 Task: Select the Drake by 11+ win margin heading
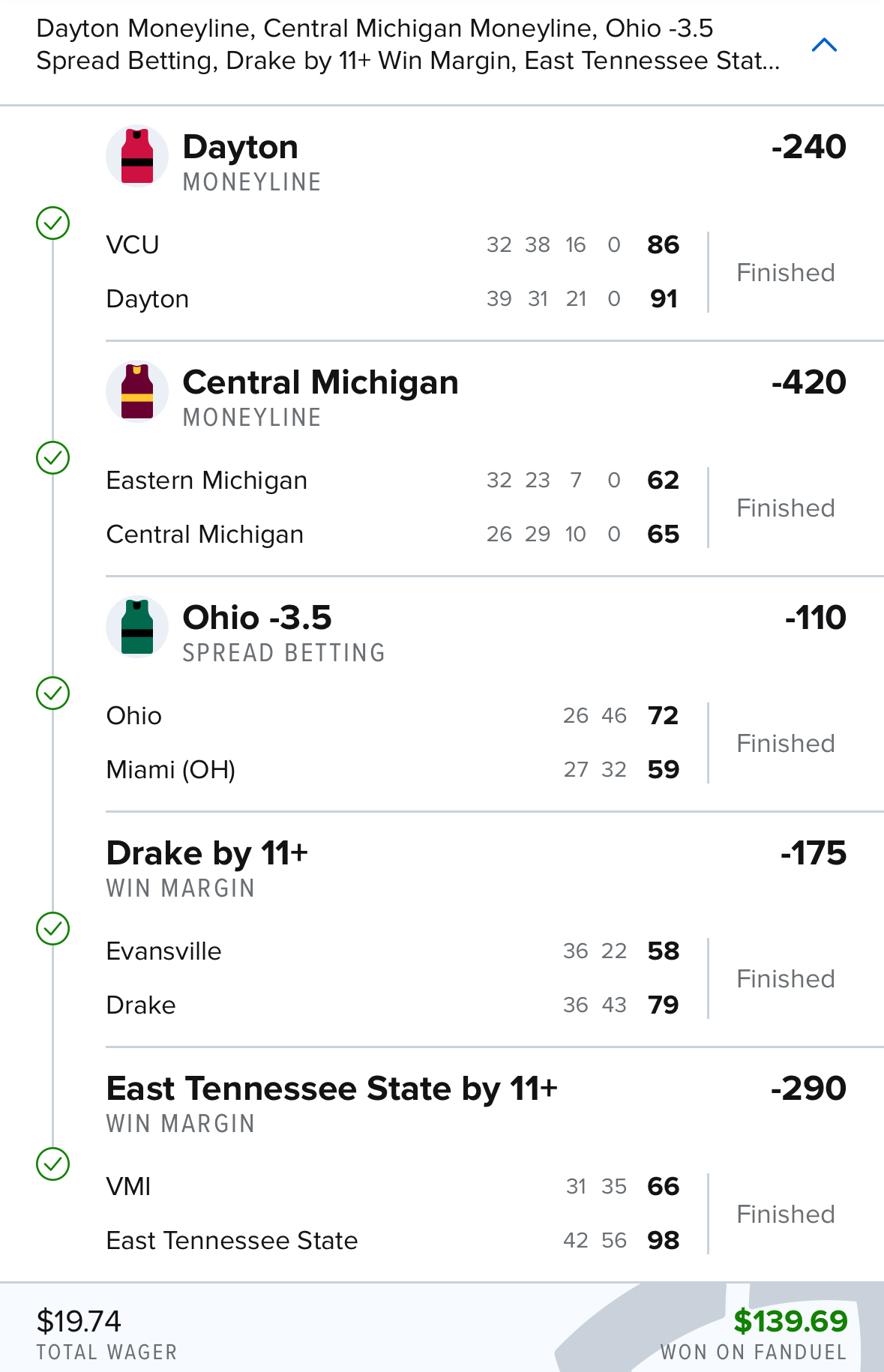(207, 853)
